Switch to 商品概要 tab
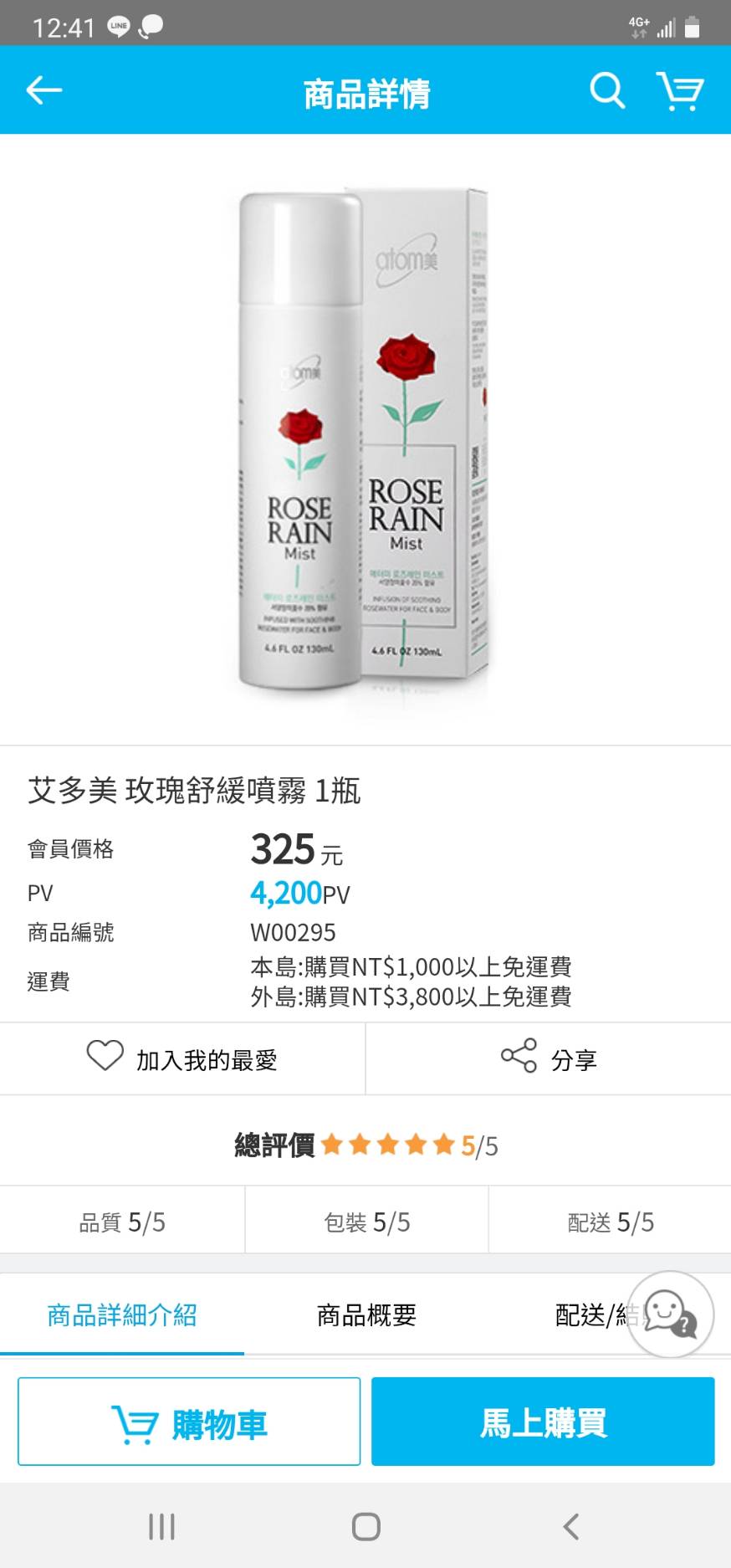This screenshot has width=731, height=1568. pyautogui.click(x=366, y=1315)
